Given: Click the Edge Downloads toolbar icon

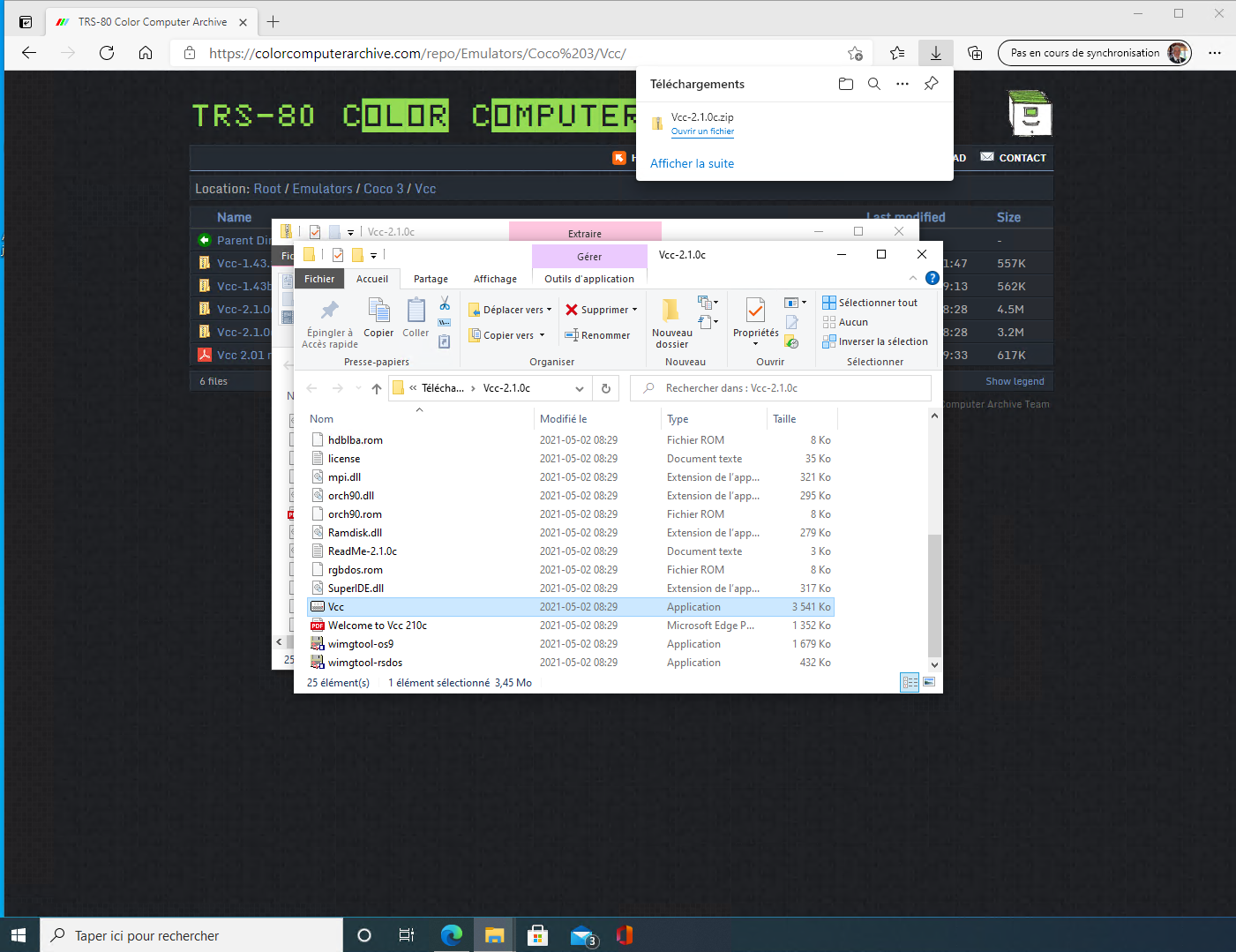Looking at the screenshot, I should click(x=936, y=53).
